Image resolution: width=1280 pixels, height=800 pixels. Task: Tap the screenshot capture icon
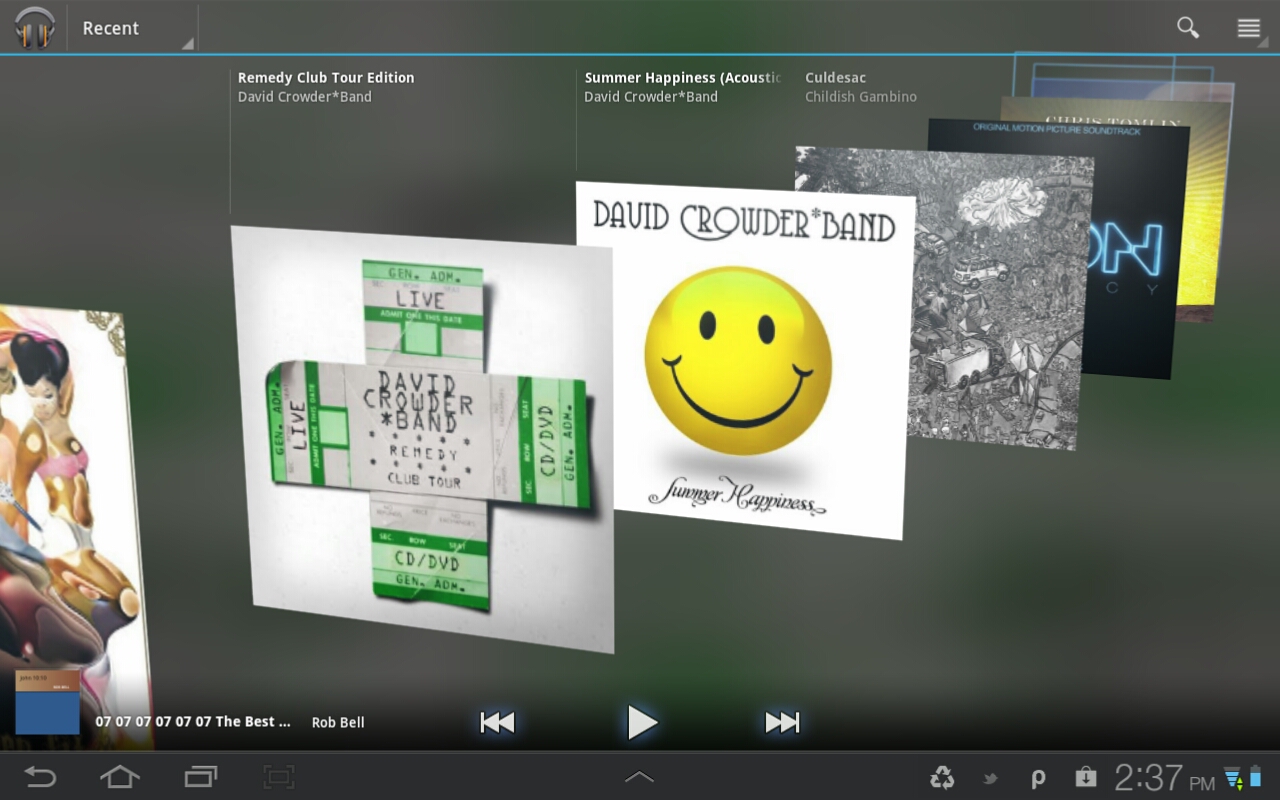point(279,776)
